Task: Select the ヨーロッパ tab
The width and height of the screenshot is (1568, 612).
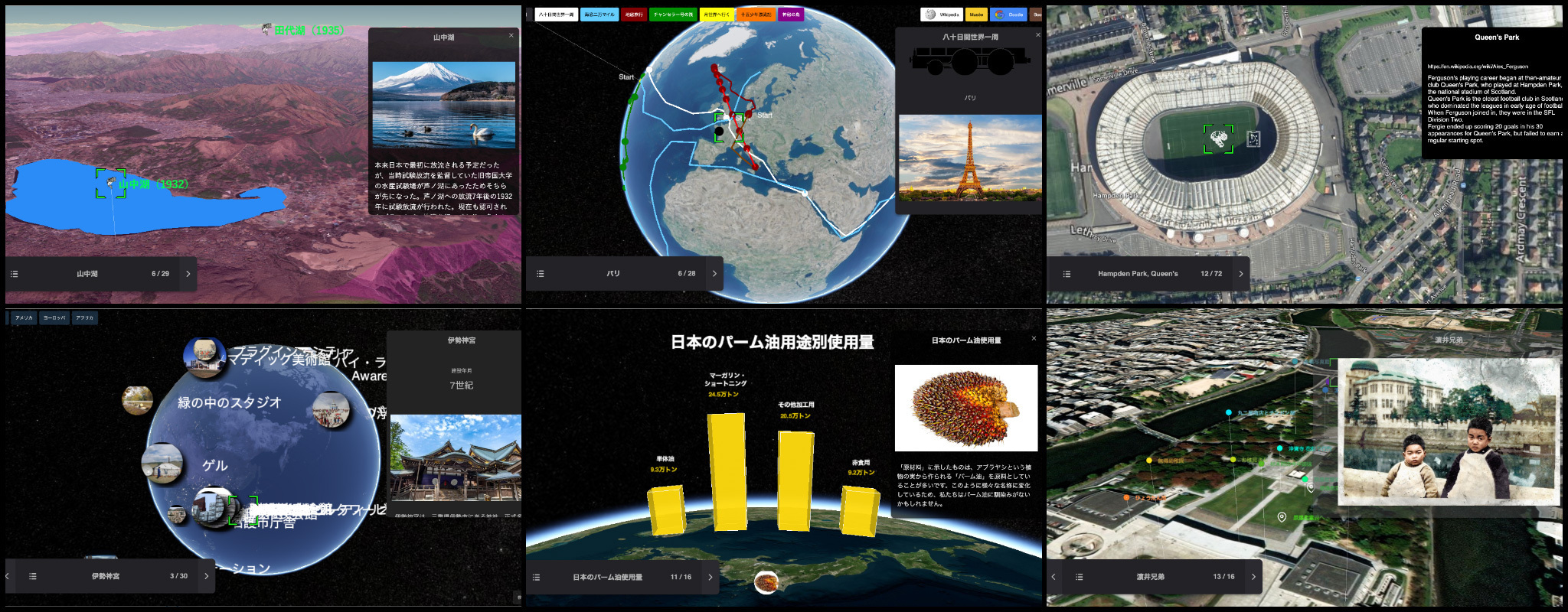Action: click(x=54, y=317)
